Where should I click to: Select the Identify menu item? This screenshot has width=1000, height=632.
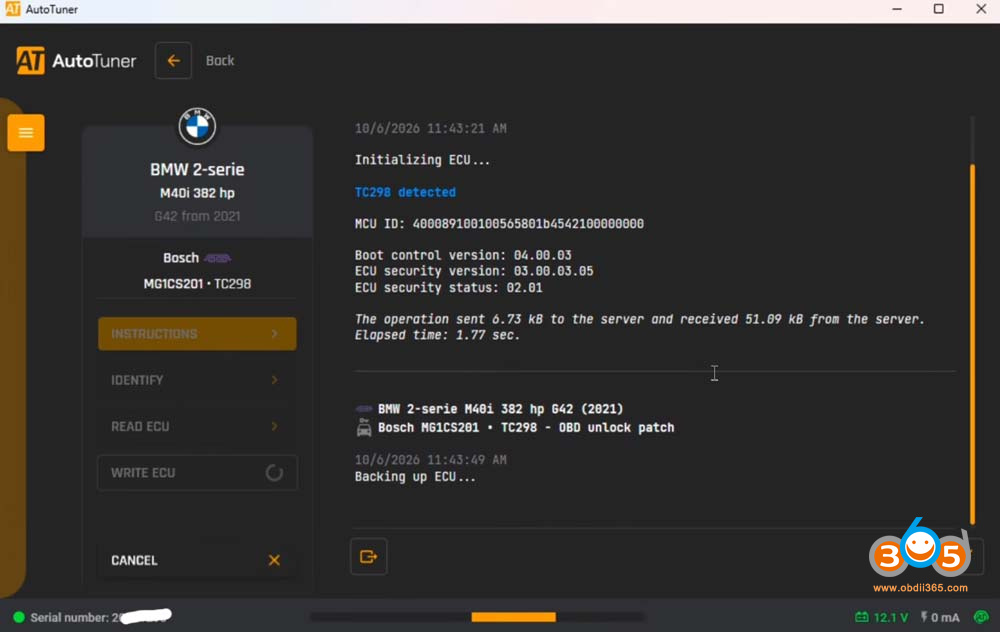tap(197, 380)
